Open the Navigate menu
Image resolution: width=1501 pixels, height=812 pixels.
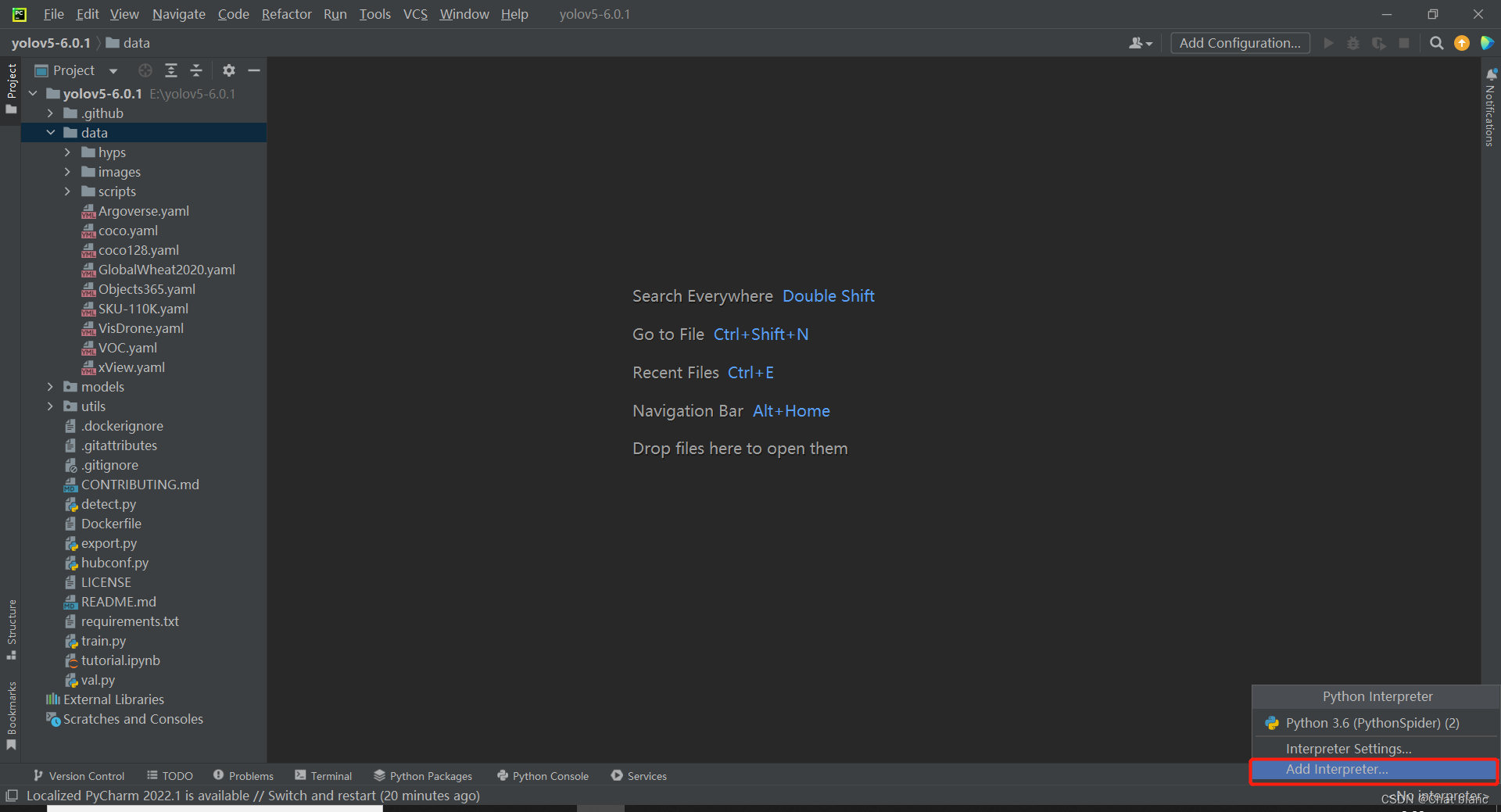178,14
